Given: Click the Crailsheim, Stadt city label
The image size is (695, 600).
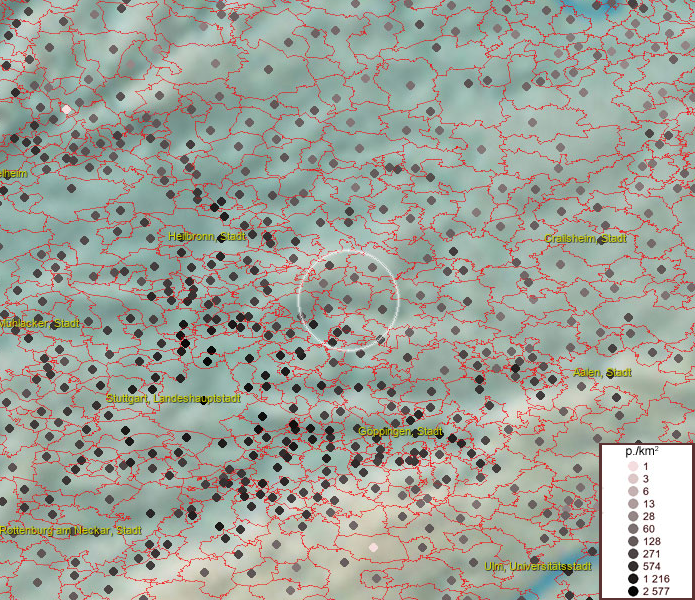Looking at the screenshot, I should coord(586,239).
